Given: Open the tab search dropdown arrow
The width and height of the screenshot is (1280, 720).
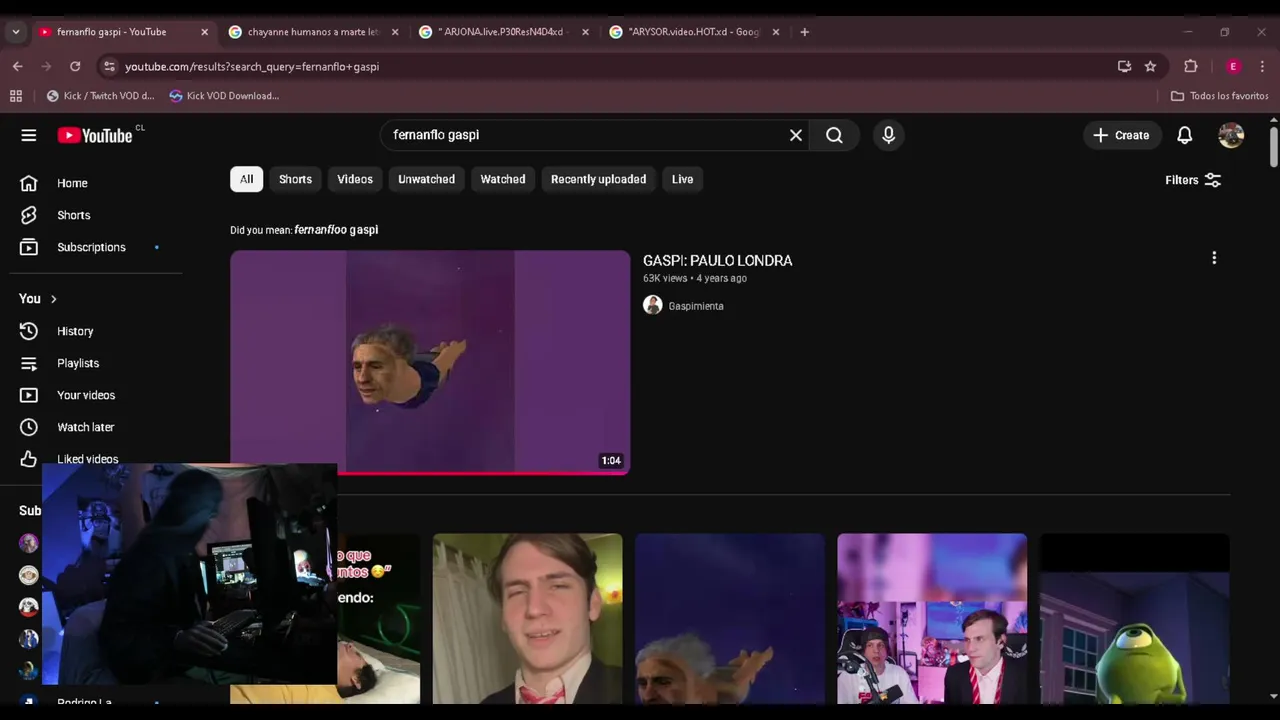Looking at the screenshot, I should click(15, 32).
